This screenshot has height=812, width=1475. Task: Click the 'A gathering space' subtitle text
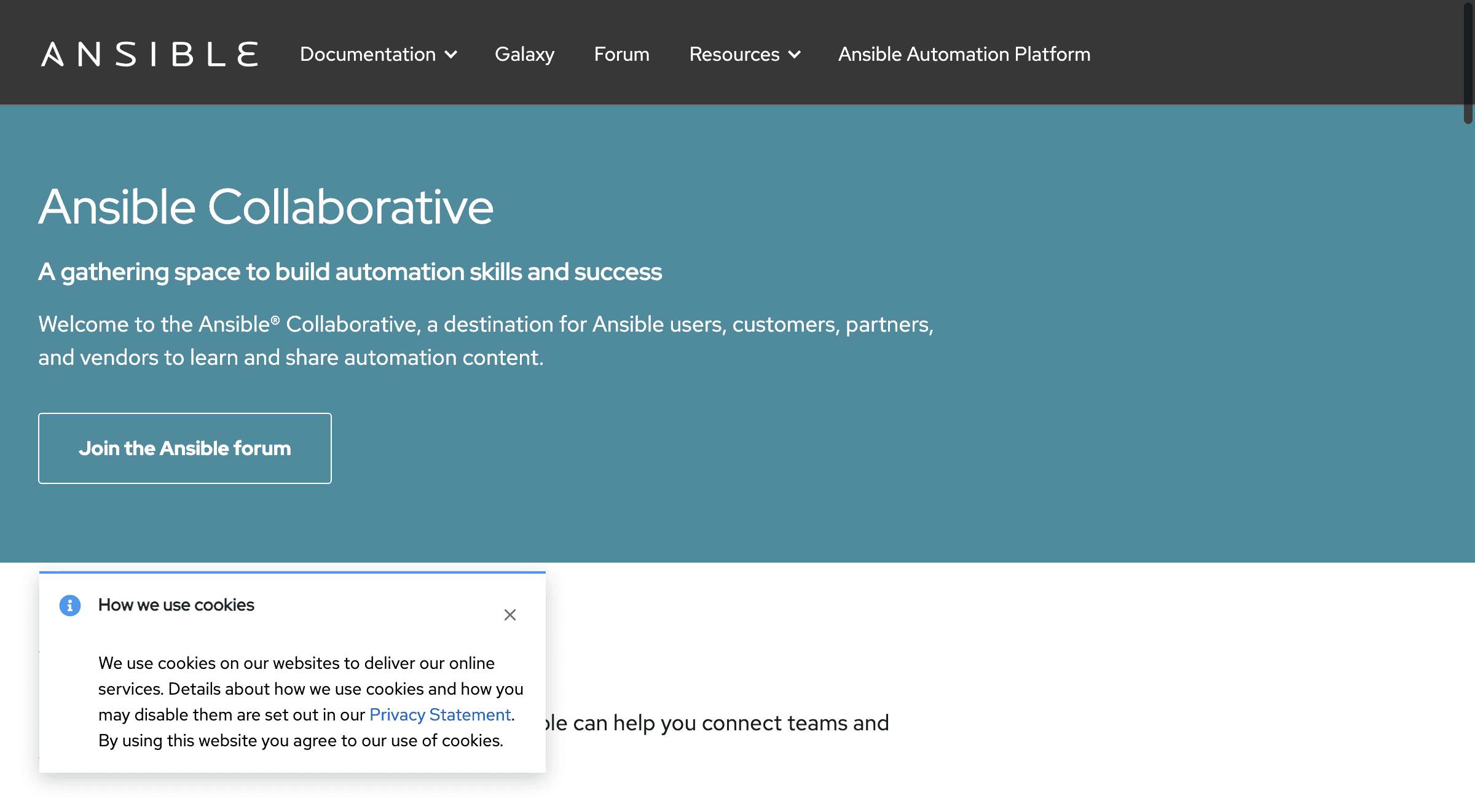(350, 271)
